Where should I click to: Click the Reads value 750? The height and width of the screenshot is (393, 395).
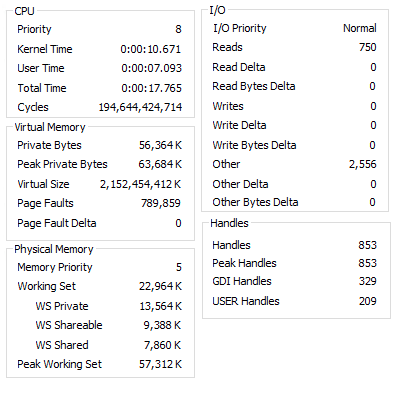[x=368, y=47]
